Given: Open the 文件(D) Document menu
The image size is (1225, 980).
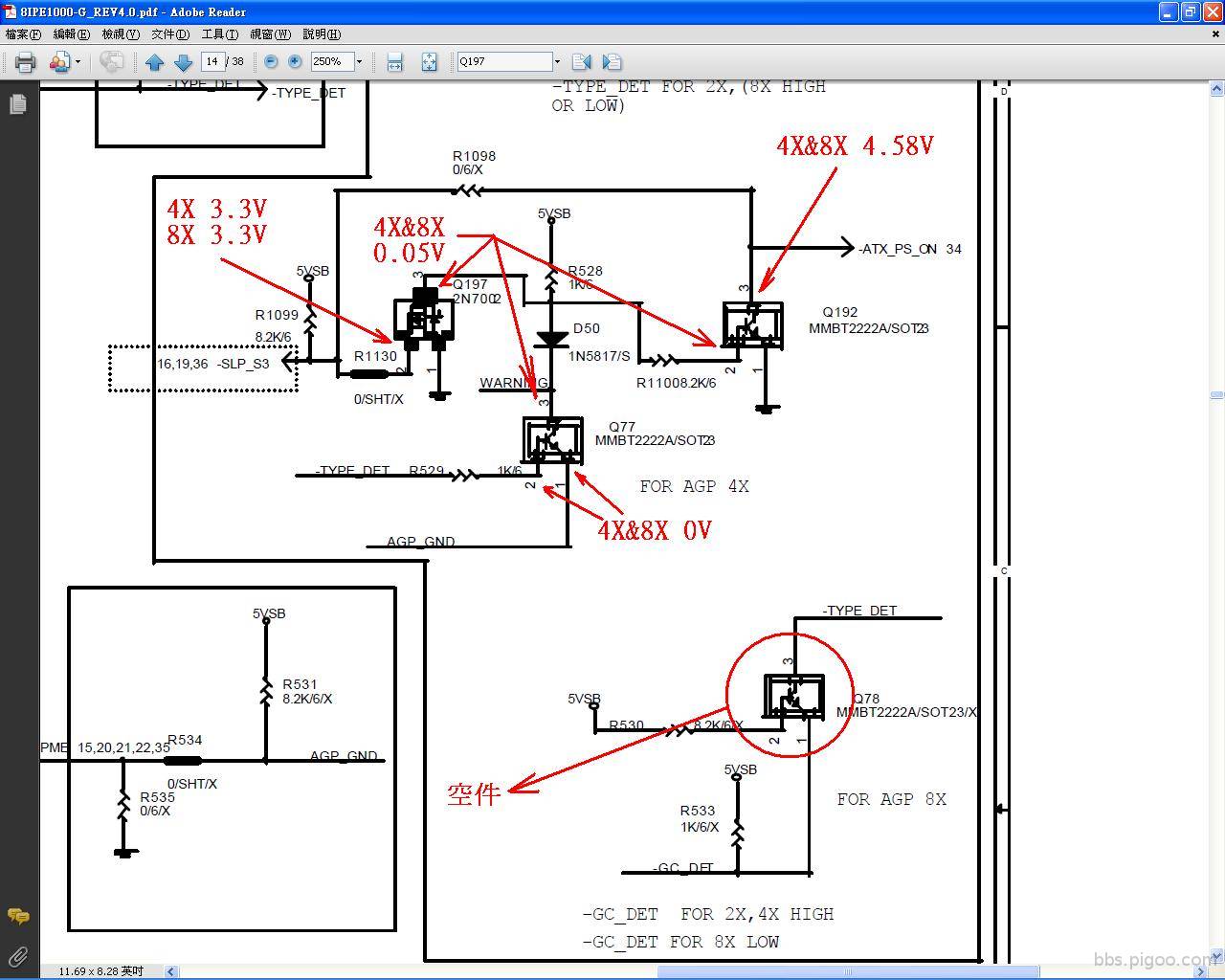Looking at the screenshot, I should (170, 34).
